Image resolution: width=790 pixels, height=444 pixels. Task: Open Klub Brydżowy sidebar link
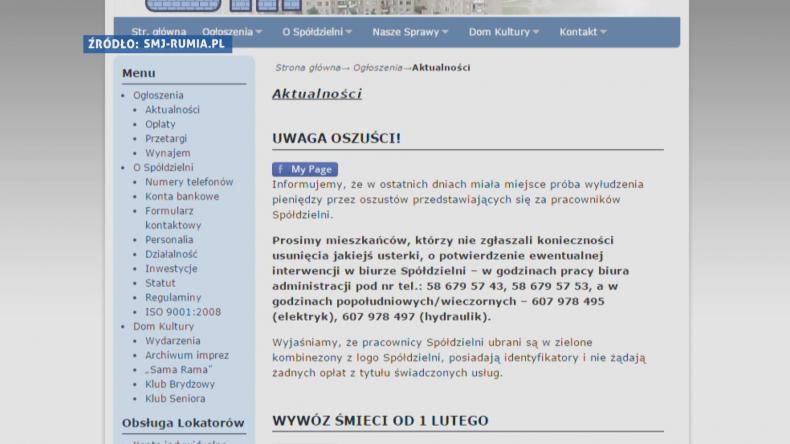pos(180,385)
